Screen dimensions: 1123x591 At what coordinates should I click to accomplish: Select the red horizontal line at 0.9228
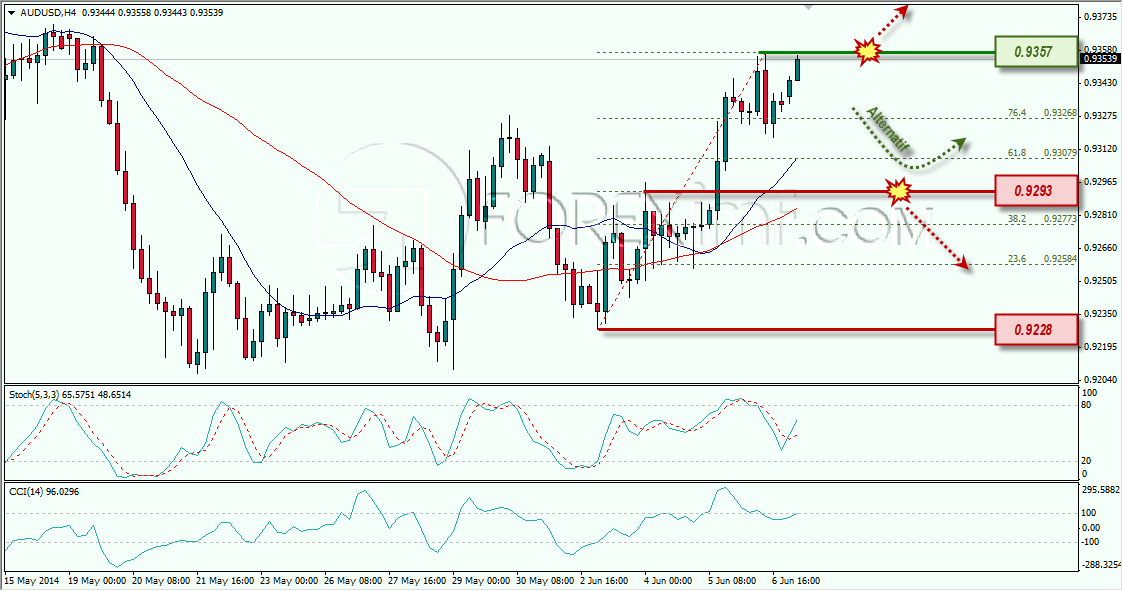pyautogui.click(x=796, y=330)
